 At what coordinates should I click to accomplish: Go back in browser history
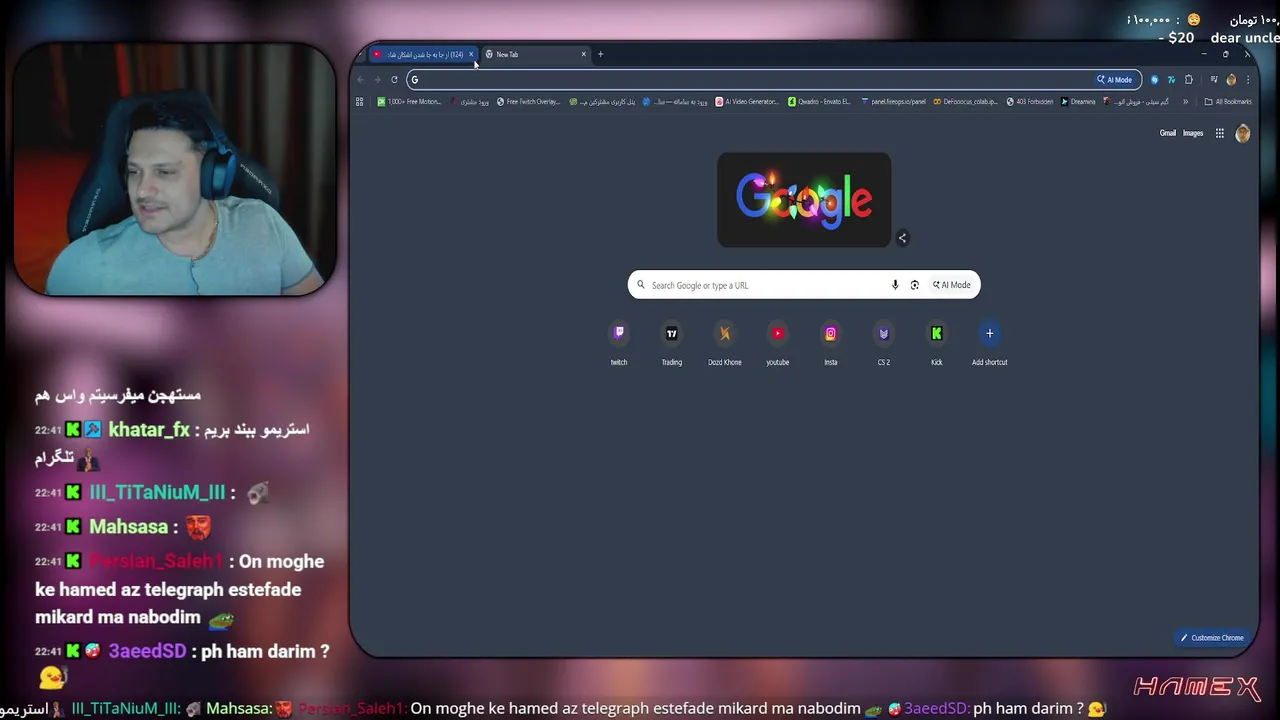pyautogui.click(x=361, y=80)
